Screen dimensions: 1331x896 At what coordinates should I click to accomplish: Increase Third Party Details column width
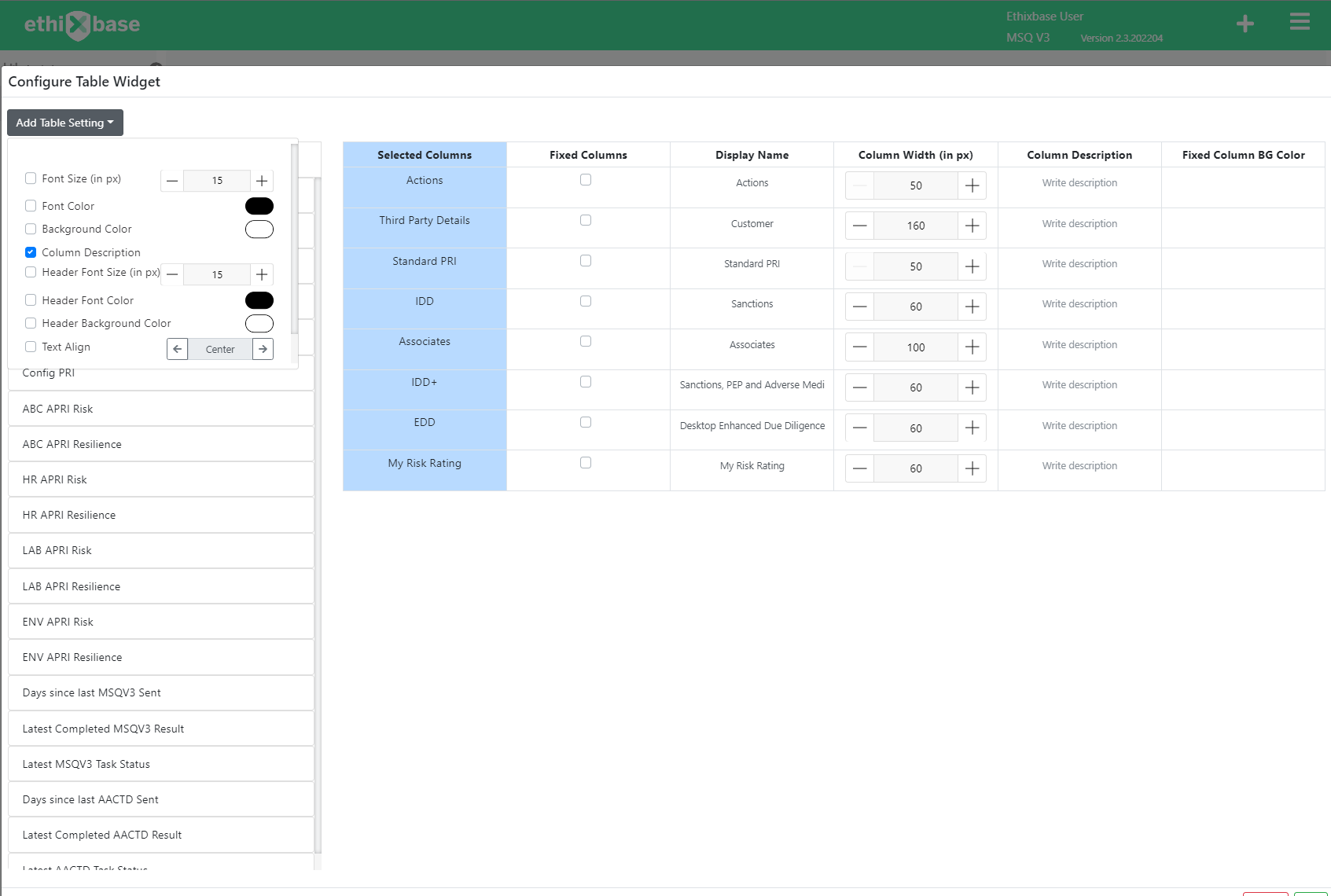point(972,226)
